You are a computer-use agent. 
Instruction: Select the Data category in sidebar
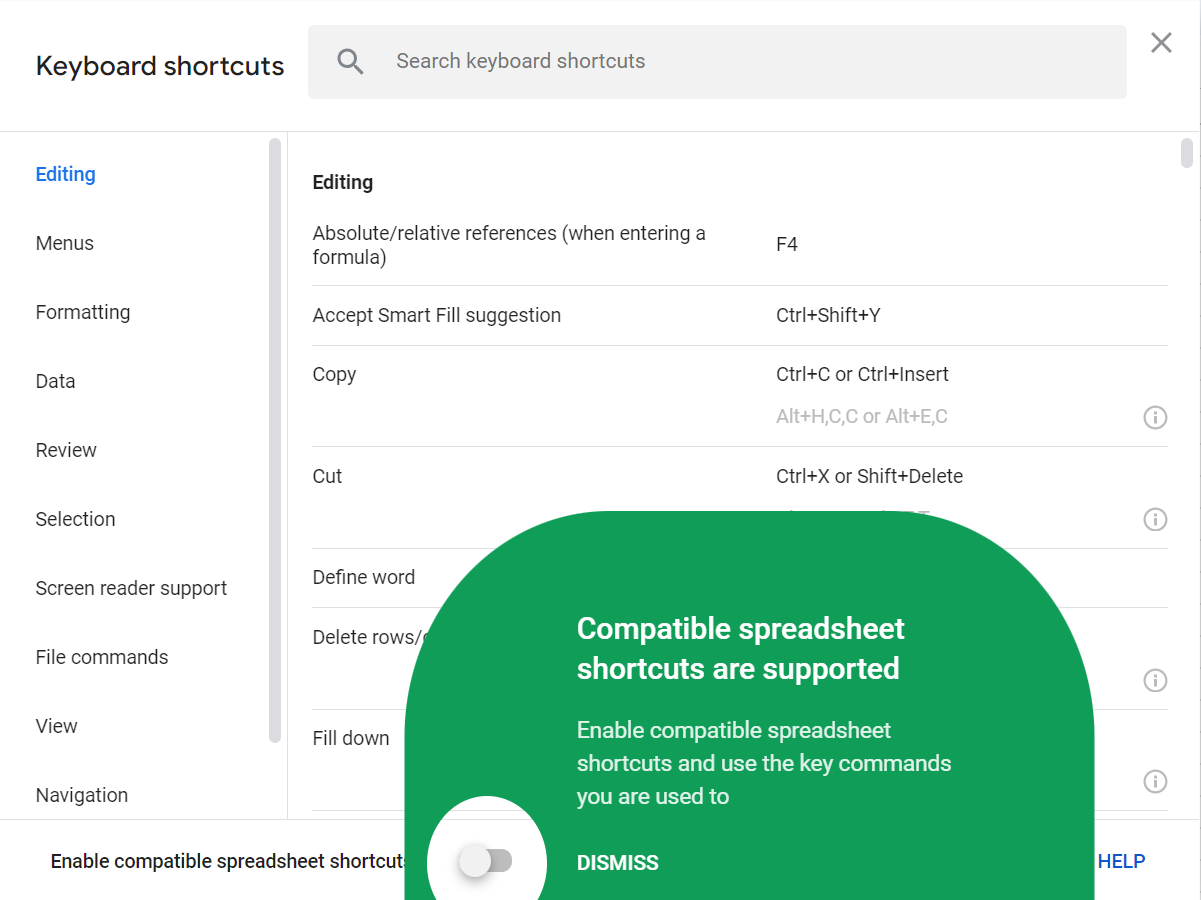point(55,381)
